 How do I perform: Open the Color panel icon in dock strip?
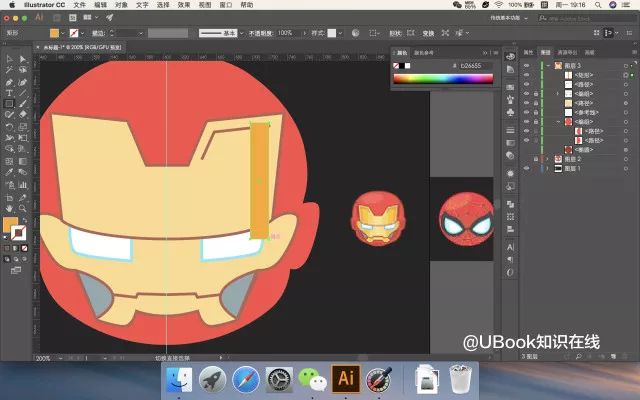tap(510, 57)
